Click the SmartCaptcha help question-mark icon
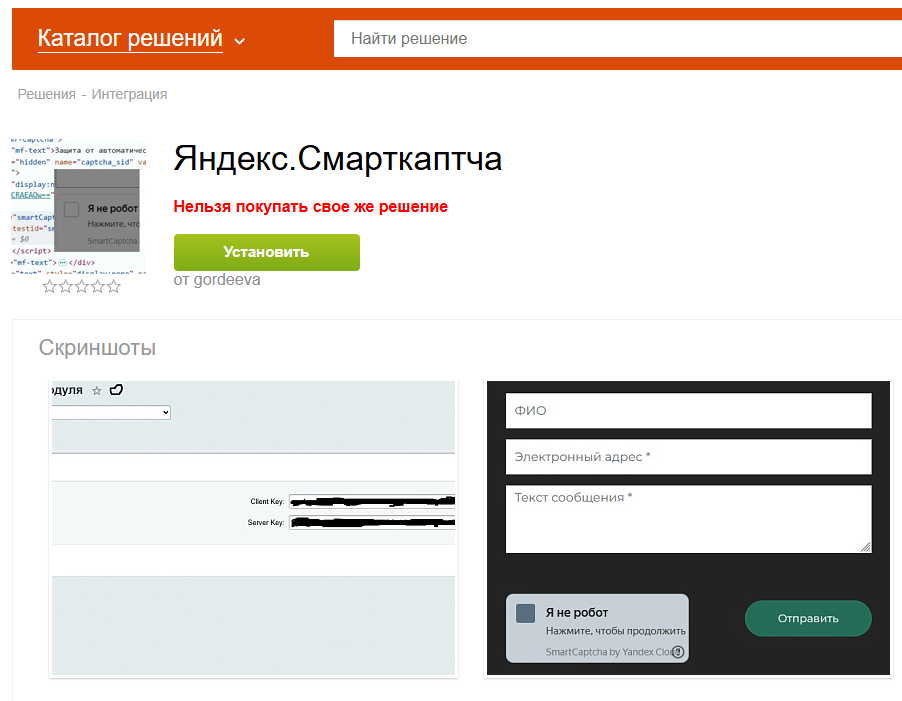The height and width of the screenshot is (701, 902). [678, 652]
